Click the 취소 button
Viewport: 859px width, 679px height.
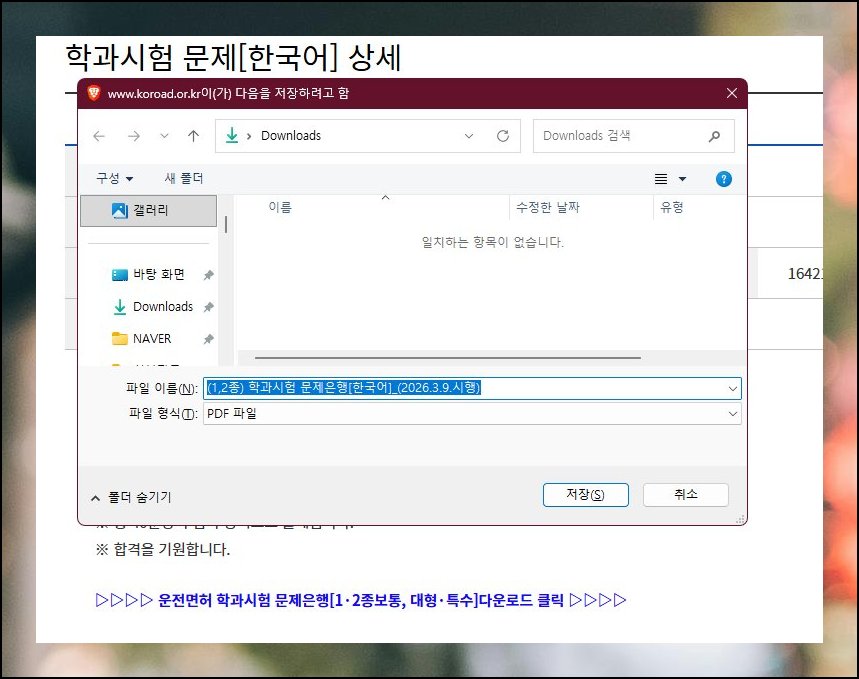tap(685, 495)
